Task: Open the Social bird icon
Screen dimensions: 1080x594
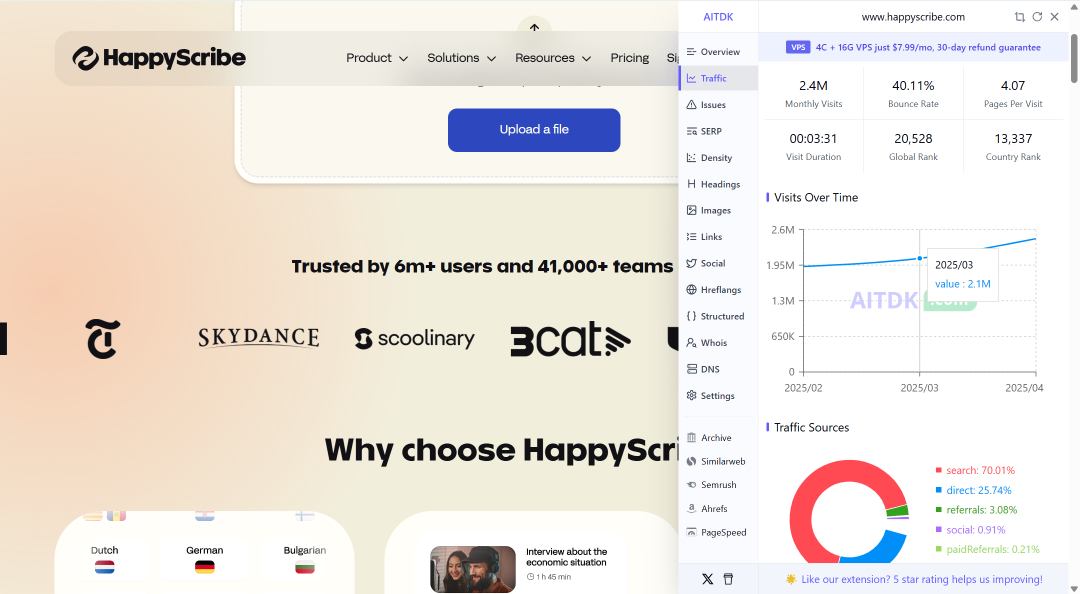Action: (x=692, y=263)
